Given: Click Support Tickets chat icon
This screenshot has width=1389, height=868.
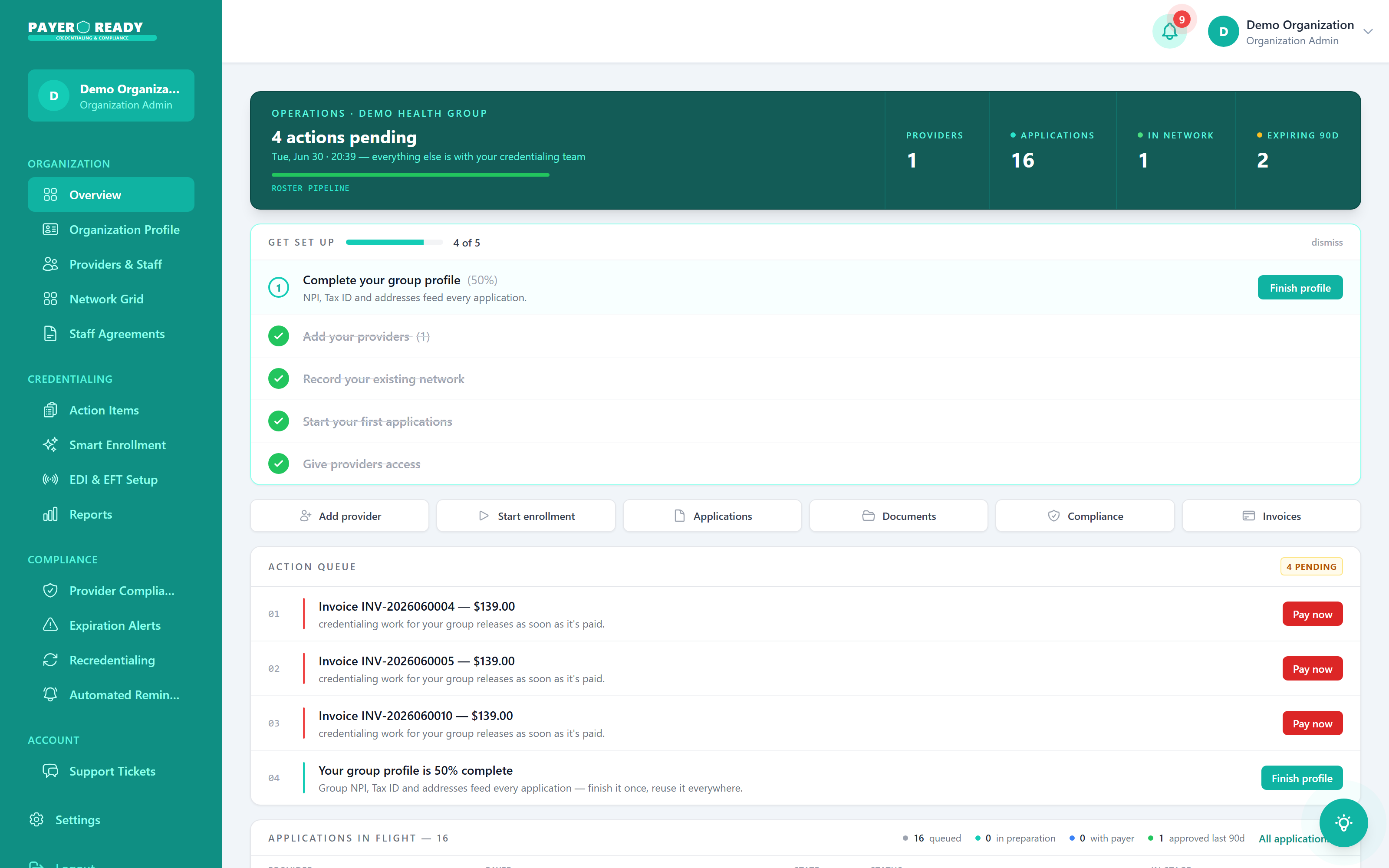Looking at the screenshot, I should point(50,770).
